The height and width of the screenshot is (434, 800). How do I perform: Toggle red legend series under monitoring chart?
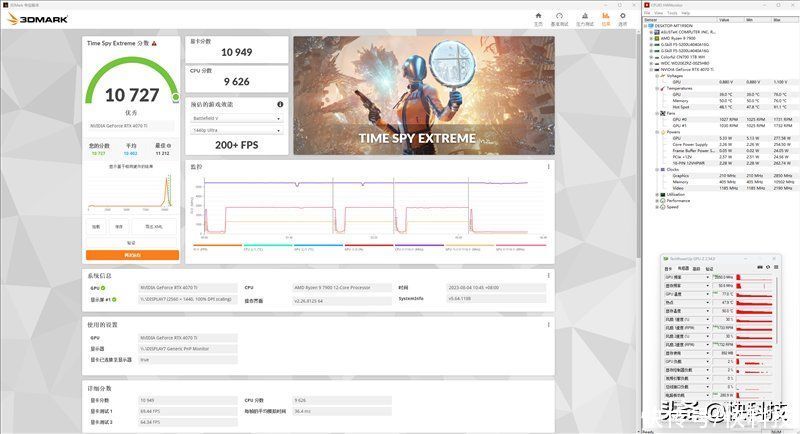click(368, 245)
